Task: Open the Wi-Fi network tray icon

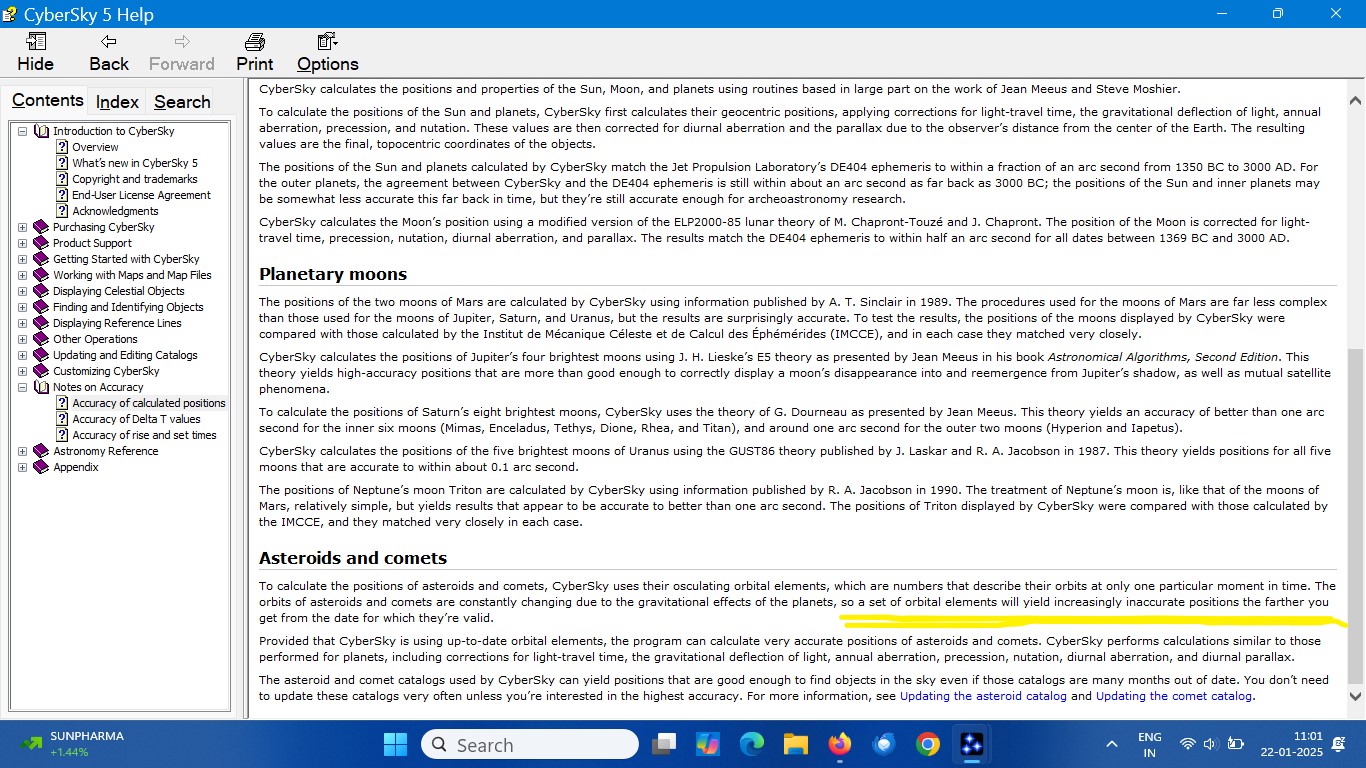Action: pyautogui.click(x=1187, y=744)
